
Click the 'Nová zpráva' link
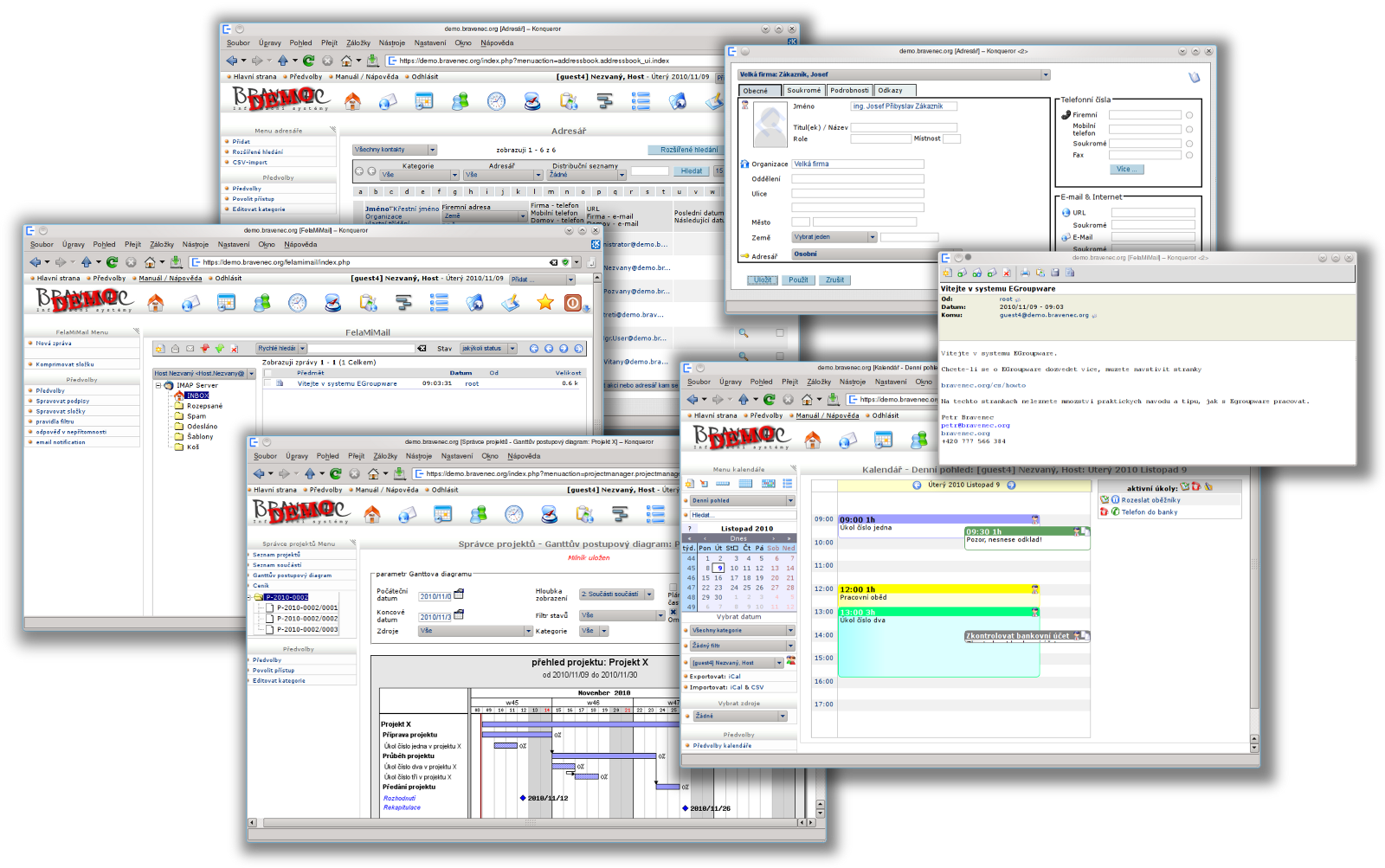point(54,344)
